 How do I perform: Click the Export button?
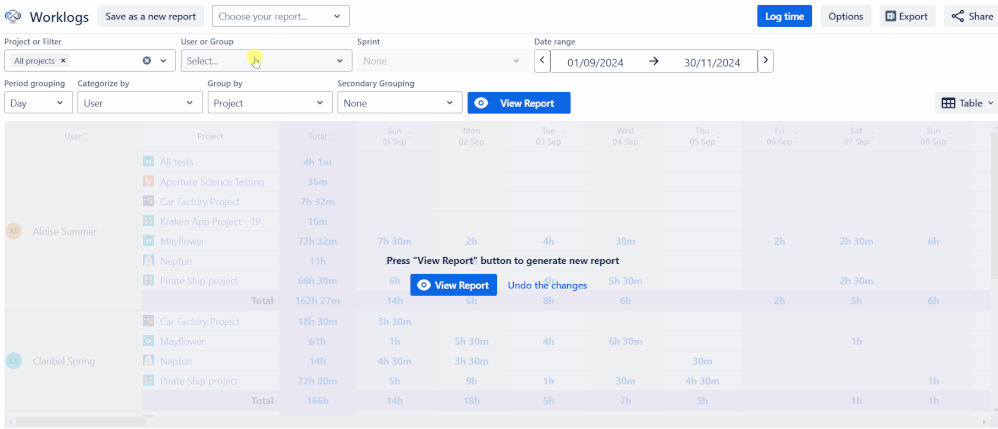click(x=908, y=17)
